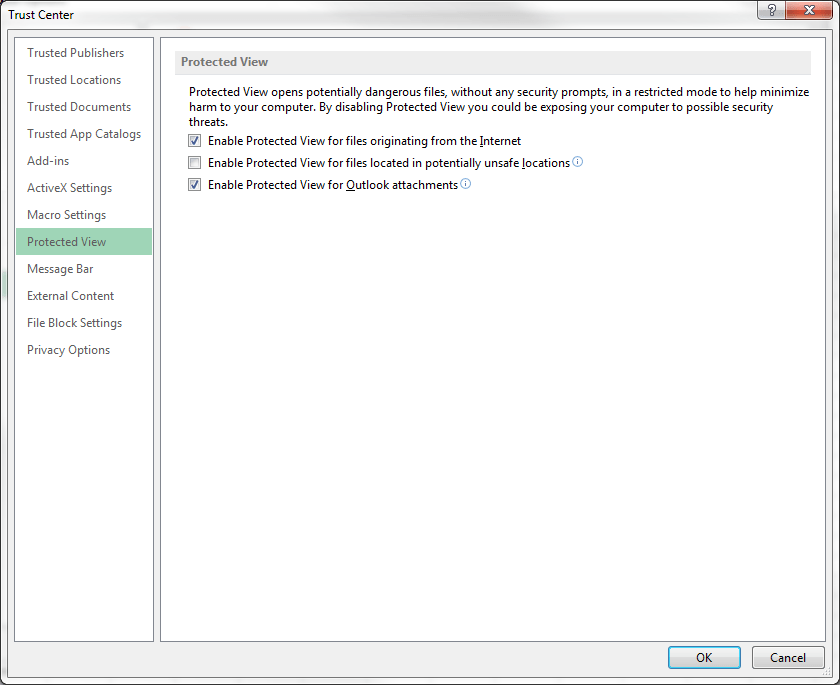
Task: Open ActiveX Settings
Action: coord(70,187)
